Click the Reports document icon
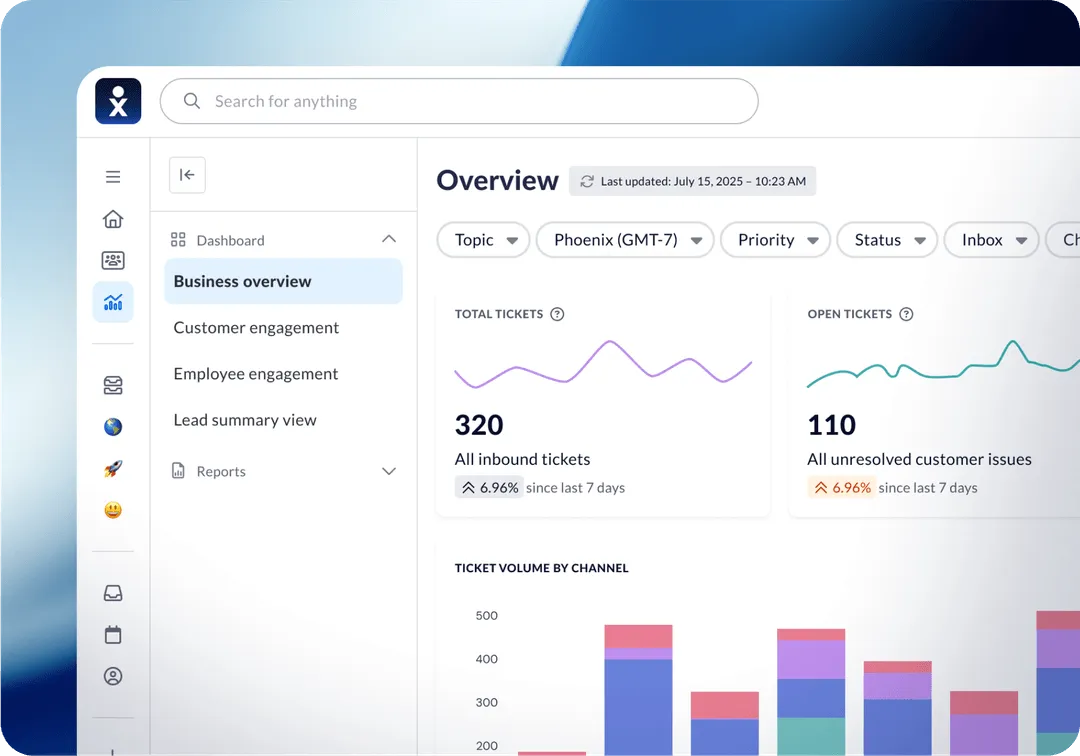This screenshot has width=1080, height=756. click(178, 471)
